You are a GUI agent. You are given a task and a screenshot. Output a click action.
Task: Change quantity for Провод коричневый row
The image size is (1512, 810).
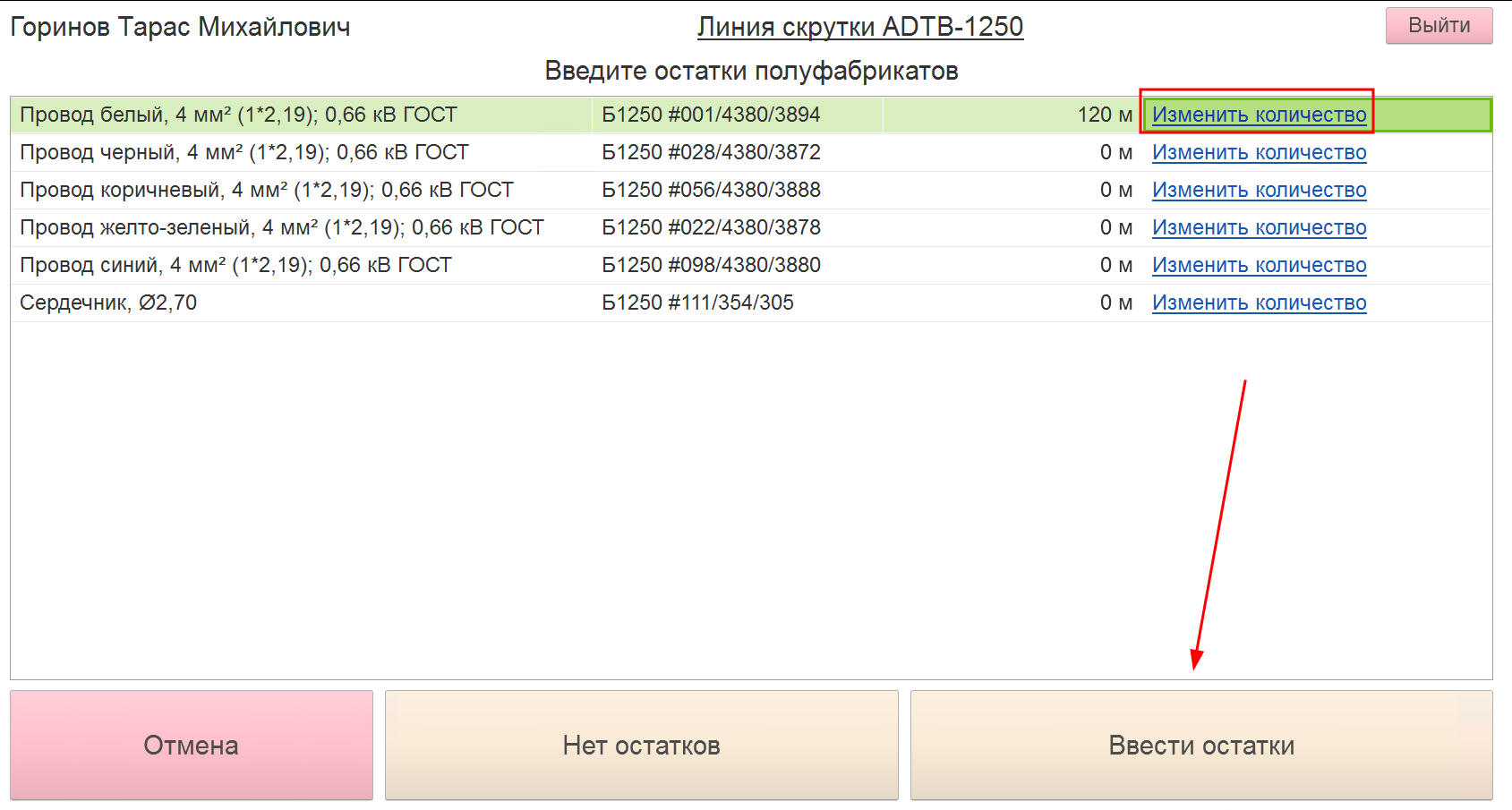pos(1259,190)
